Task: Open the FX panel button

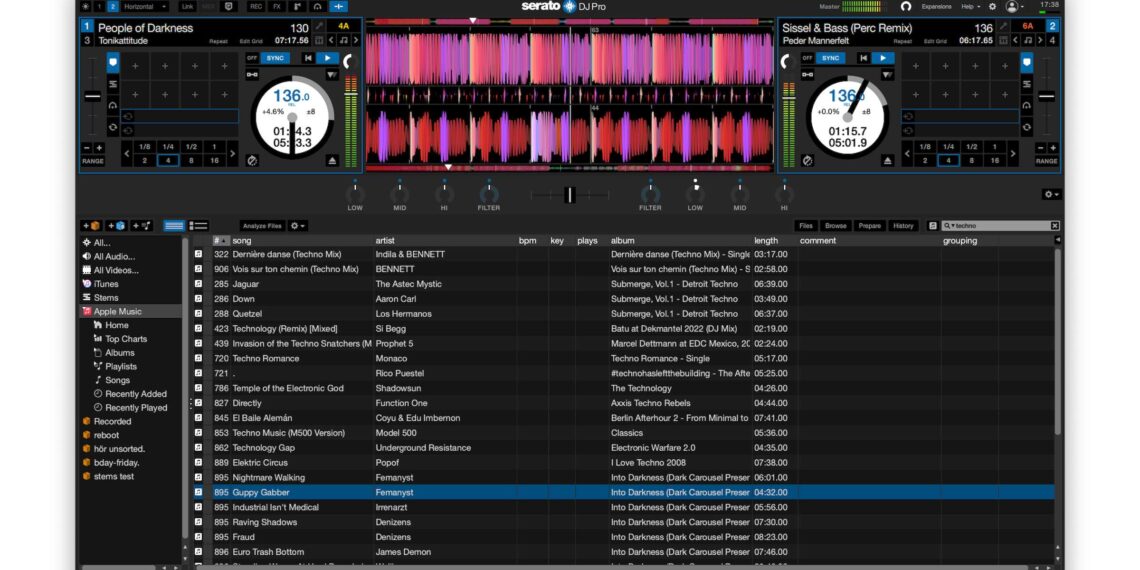Action: coord(277,6)
